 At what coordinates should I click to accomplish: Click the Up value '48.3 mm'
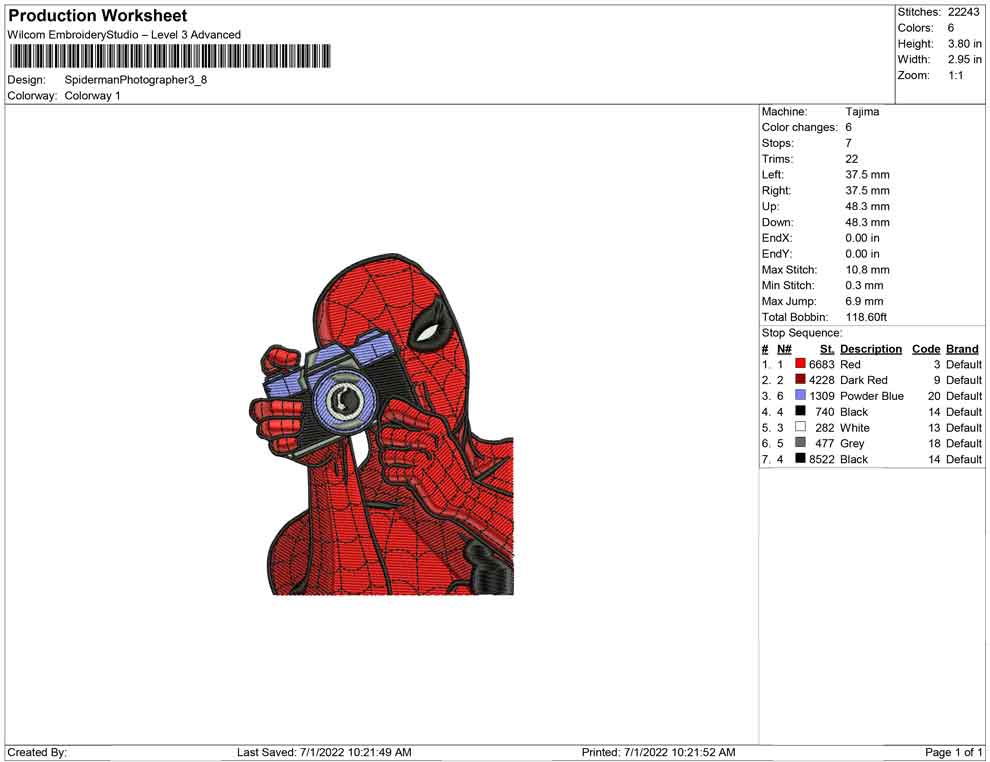tap(868, 206)
